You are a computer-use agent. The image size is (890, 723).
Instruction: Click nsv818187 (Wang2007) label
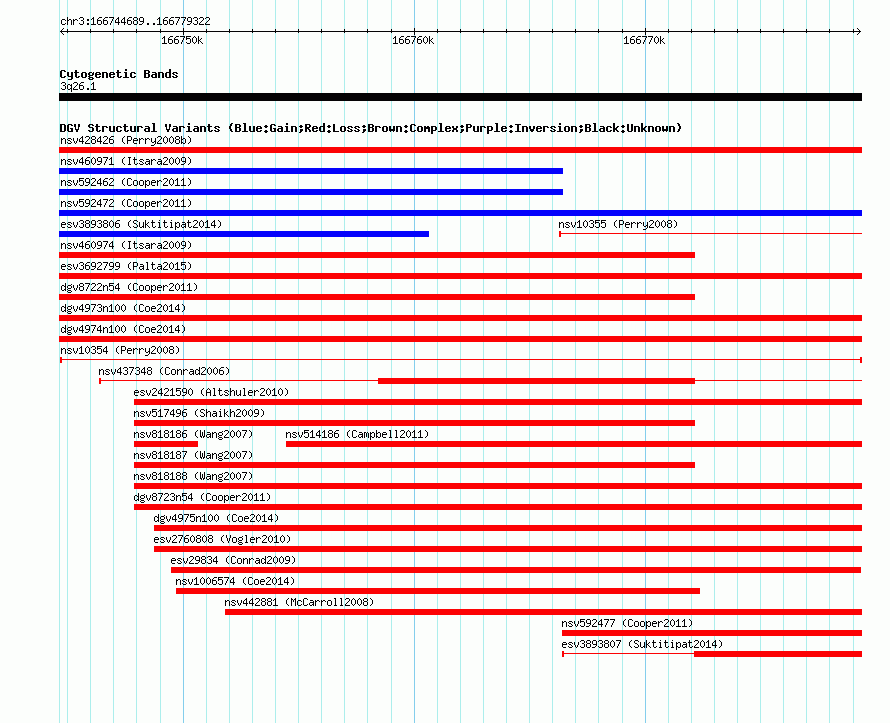pos(193,455)
